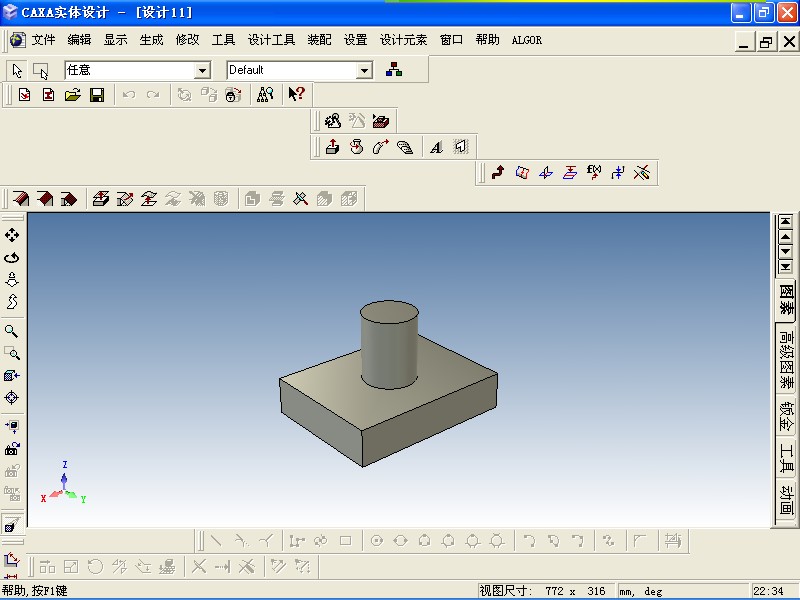Select the arrow selection tool
The width and height of the screenshot is (800, 600).
pos(17,70)
